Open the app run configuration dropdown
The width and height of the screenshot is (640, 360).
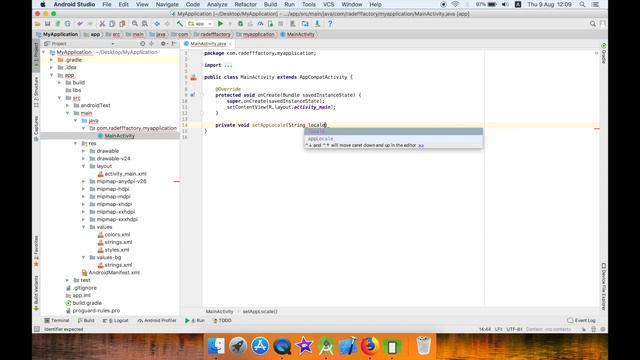click(x=200, y=24)
